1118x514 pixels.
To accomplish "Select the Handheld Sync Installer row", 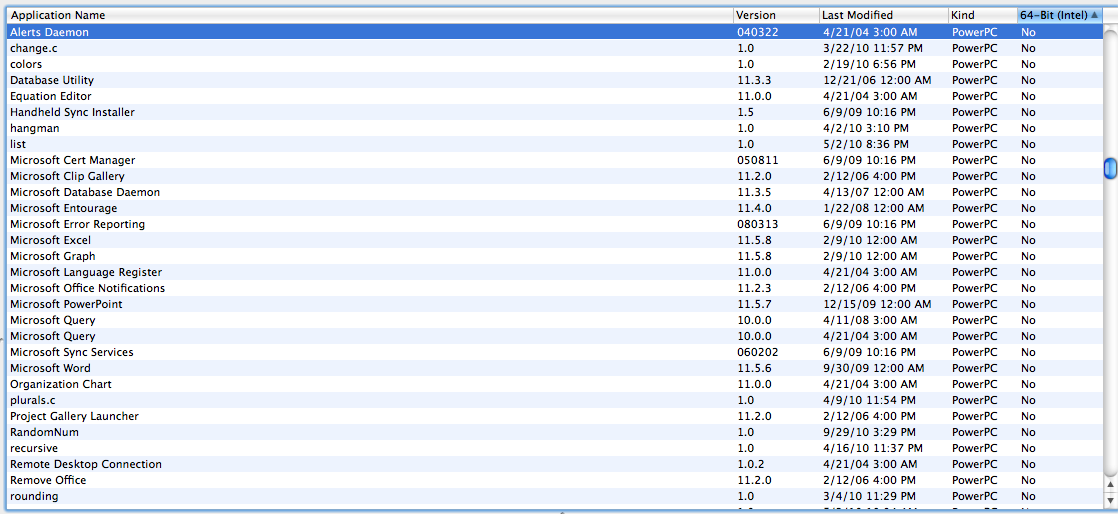I will 555,112.
